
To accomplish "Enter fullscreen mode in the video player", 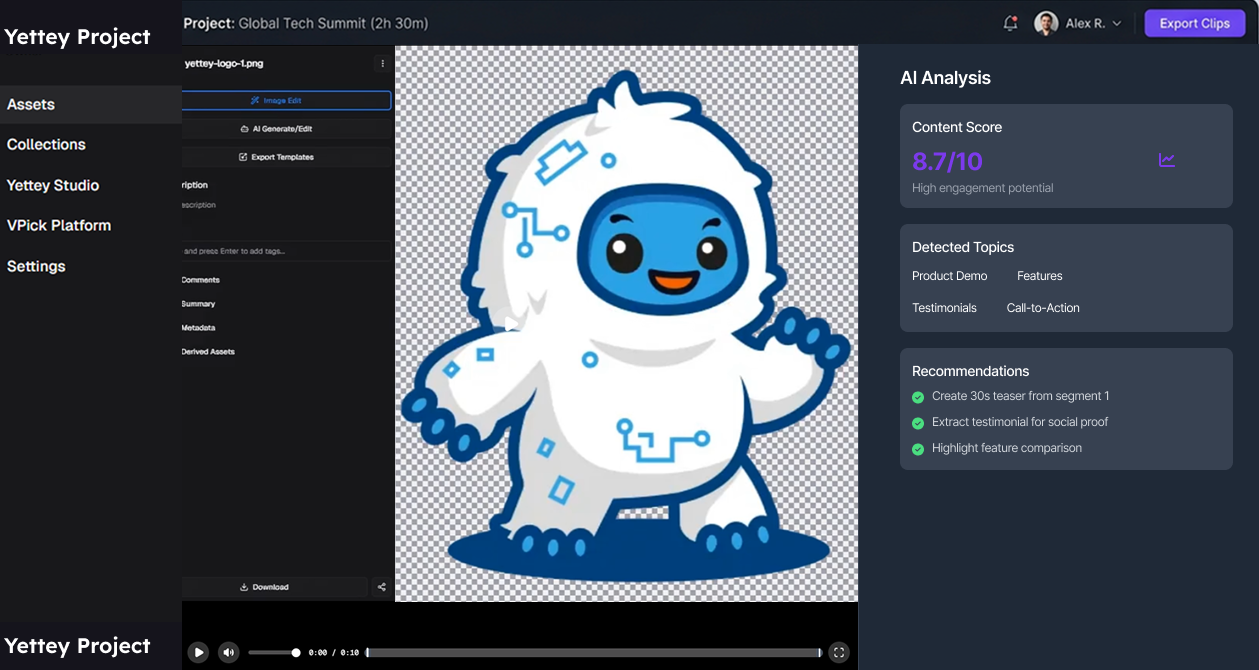I will 838,651.
